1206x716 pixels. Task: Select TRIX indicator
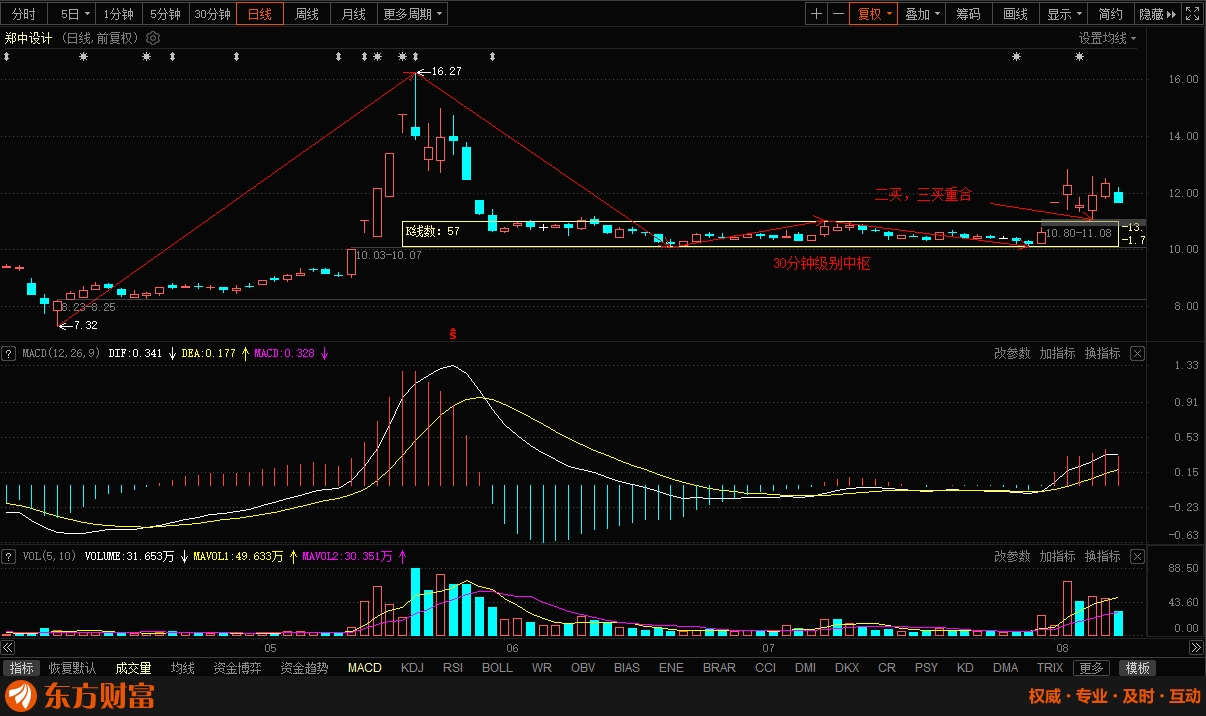click(x=1050, y=668)
